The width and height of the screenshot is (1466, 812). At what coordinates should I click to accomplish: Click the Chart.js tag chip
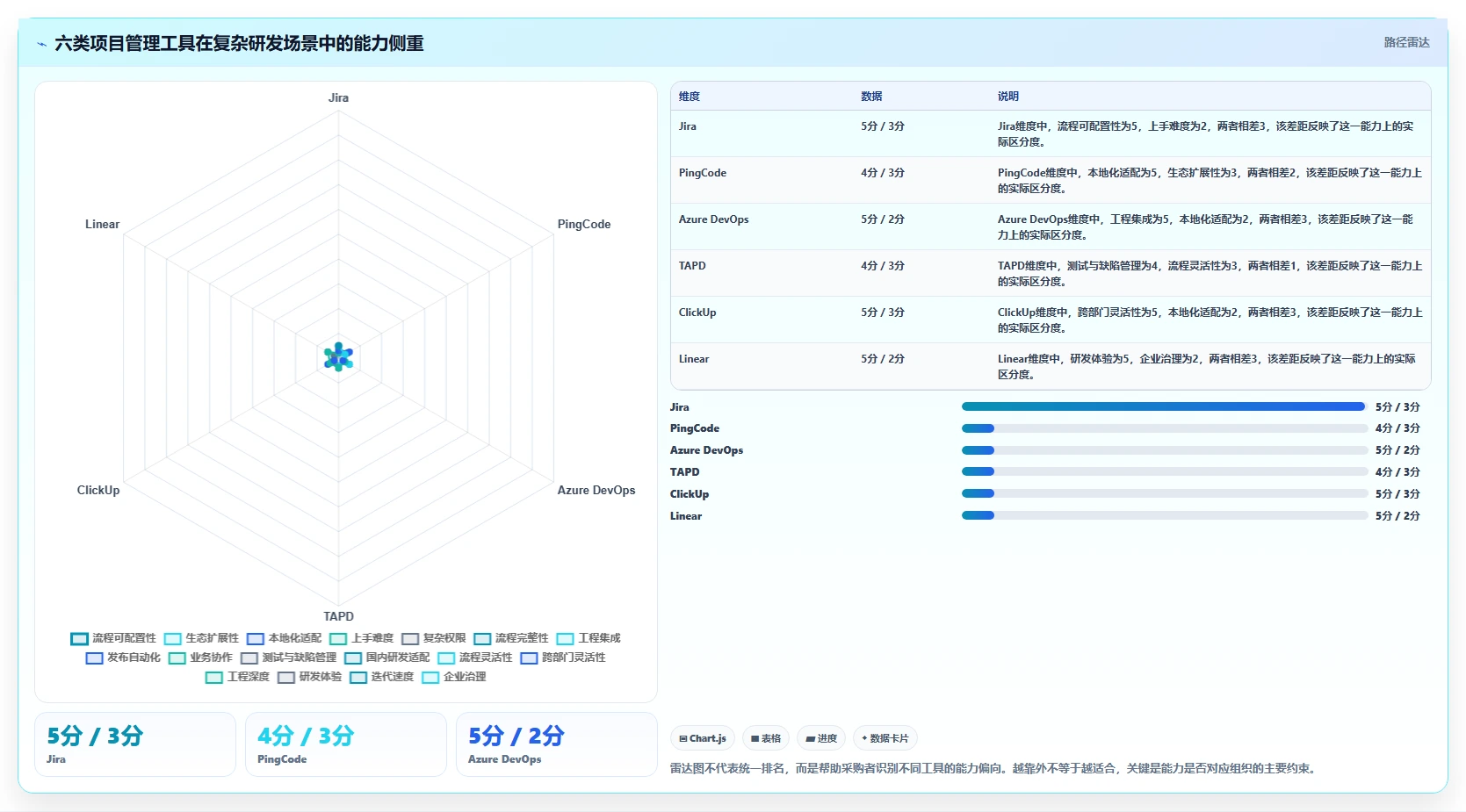pos(703,738)
